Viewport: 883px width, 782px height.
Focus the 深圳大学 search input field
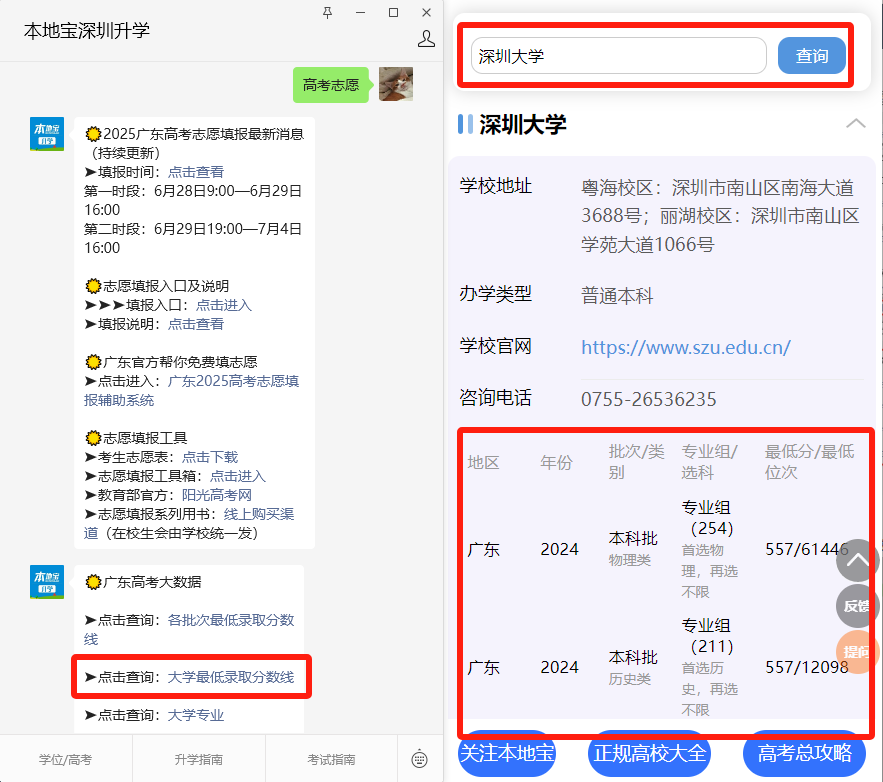coord(618,56)
